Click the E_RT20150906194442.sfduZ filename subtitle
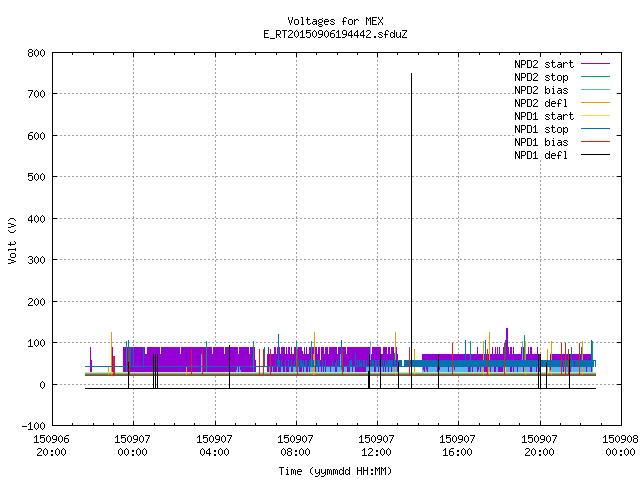 tap(335, 34)
